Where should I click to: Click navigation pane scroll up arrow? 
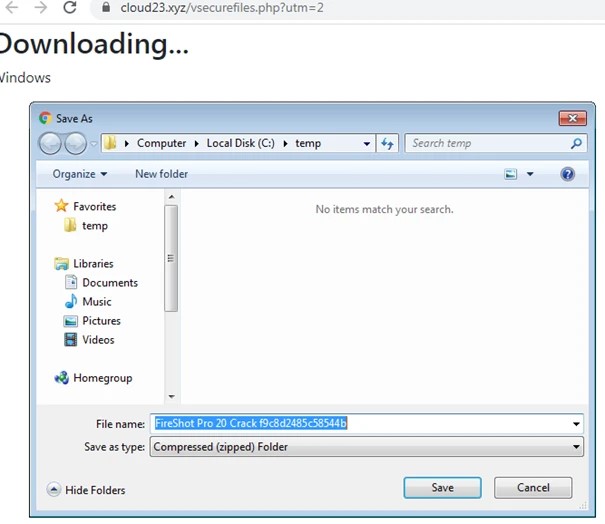coord(171,197)
